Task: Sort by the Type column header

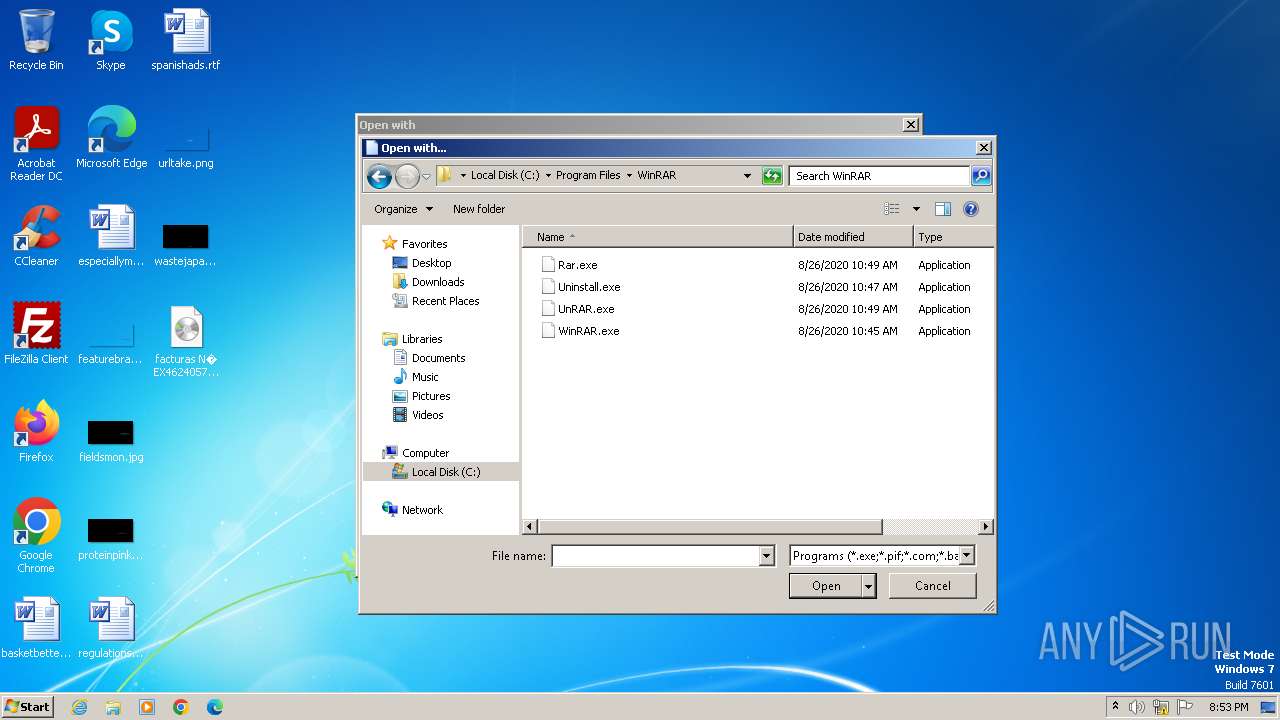Action: point(954,237)
